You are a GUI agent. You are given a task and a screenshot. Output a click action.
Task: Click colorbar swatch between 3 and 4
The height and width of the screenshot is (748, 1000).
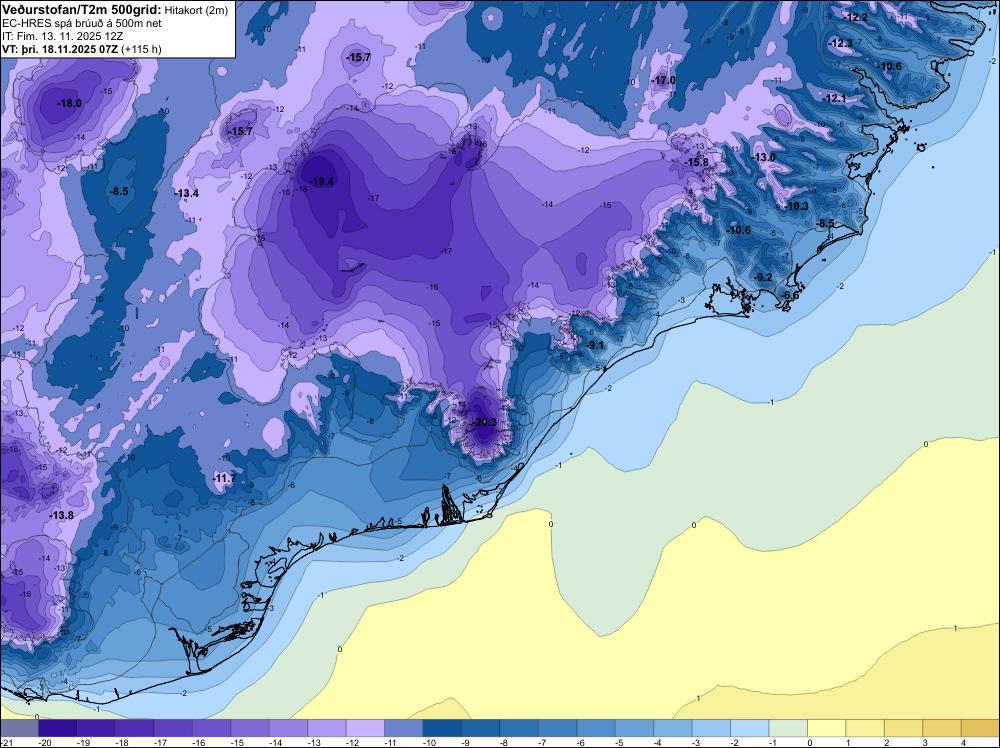pyautogui.click(x=941, y=728)
